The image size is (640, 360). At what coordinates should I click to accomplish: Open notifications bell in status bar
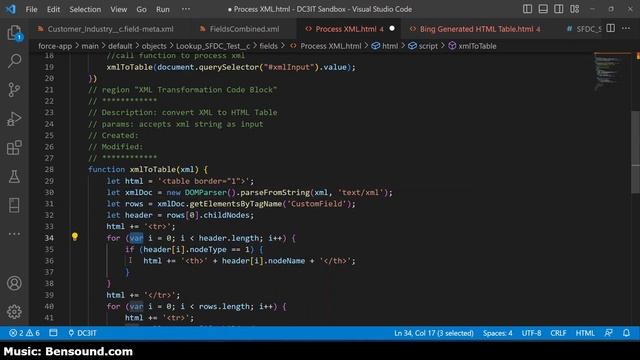tap(626, 333)
